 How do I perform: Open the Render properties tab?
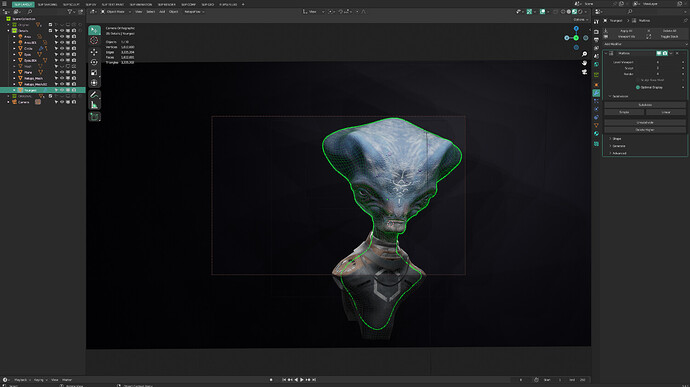596,32
